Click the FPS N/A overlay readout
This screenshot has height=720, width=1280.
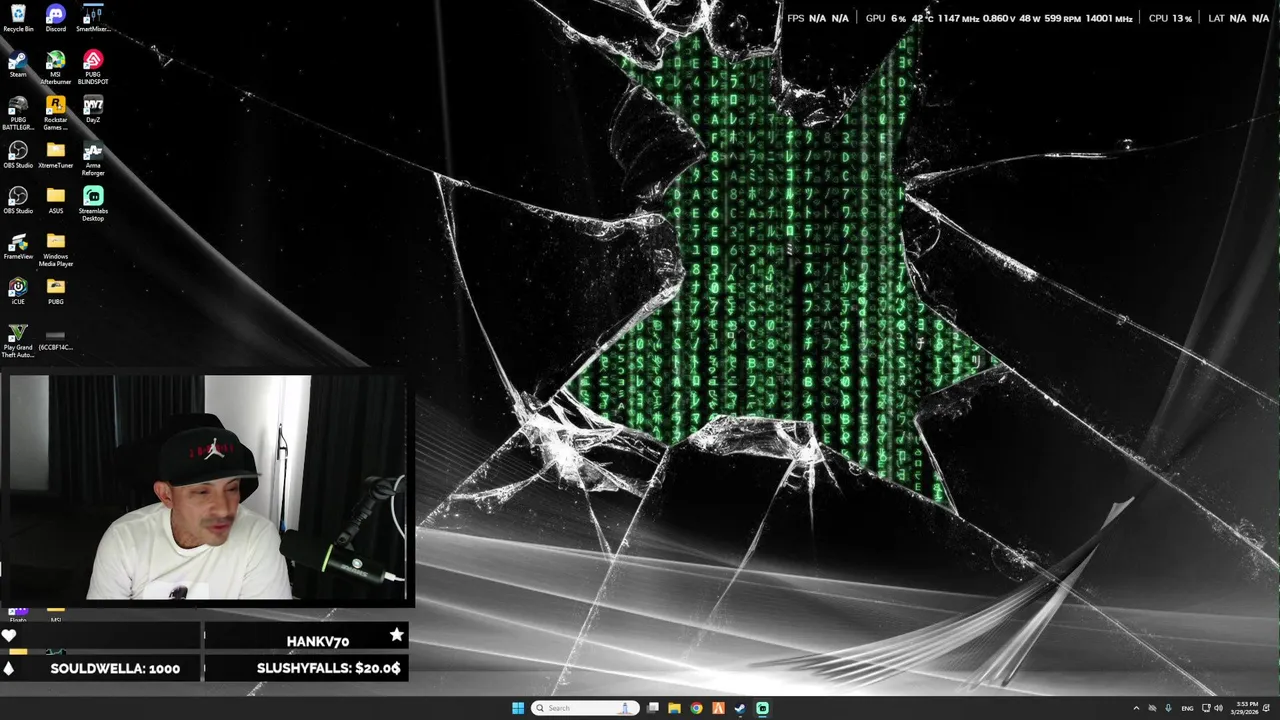[x=818, y=18]
